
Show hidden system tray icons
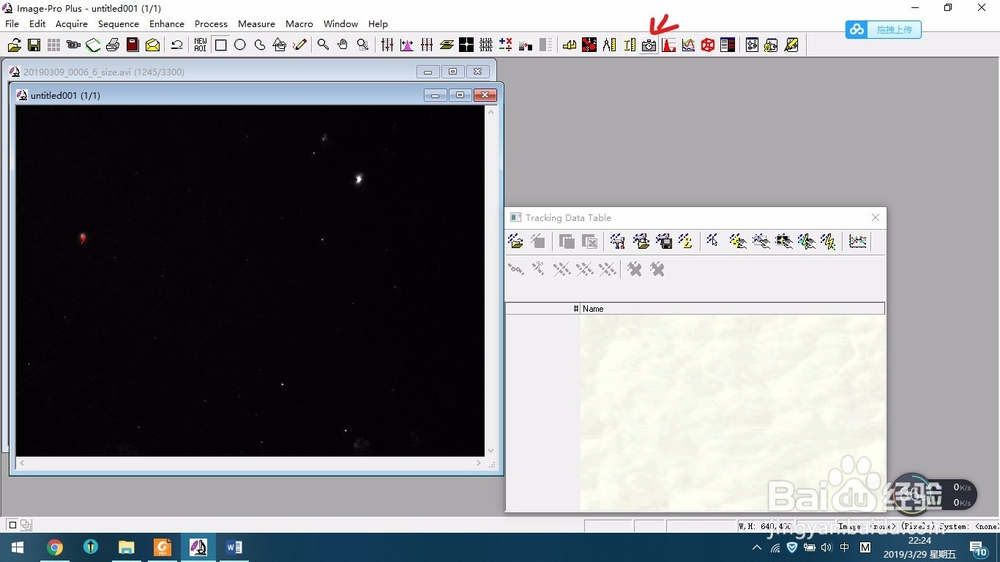[x=756, y=547]
